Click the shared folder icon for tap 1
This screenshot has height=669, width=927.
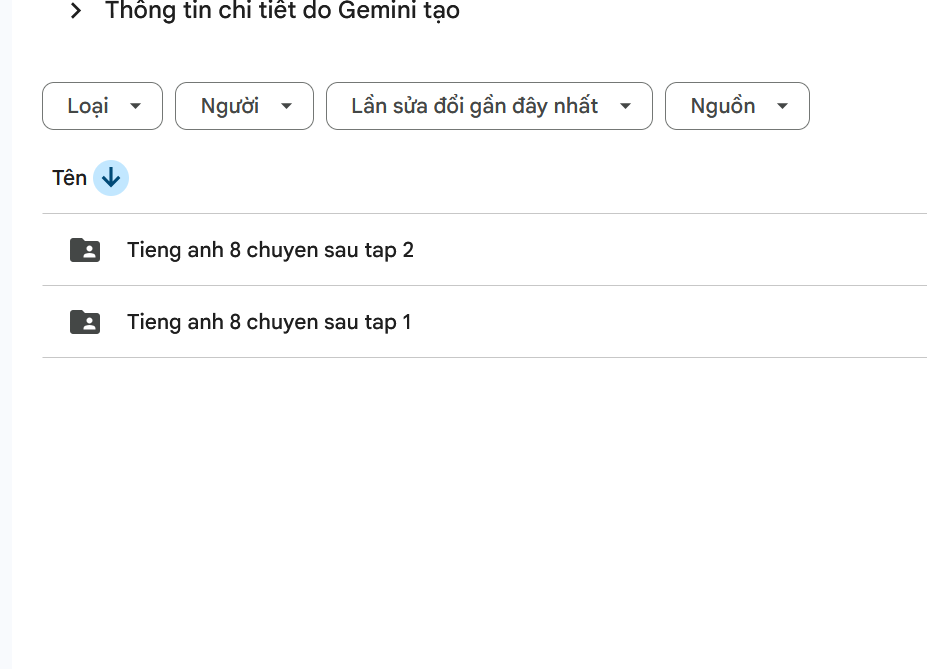[x=85, y=322]
